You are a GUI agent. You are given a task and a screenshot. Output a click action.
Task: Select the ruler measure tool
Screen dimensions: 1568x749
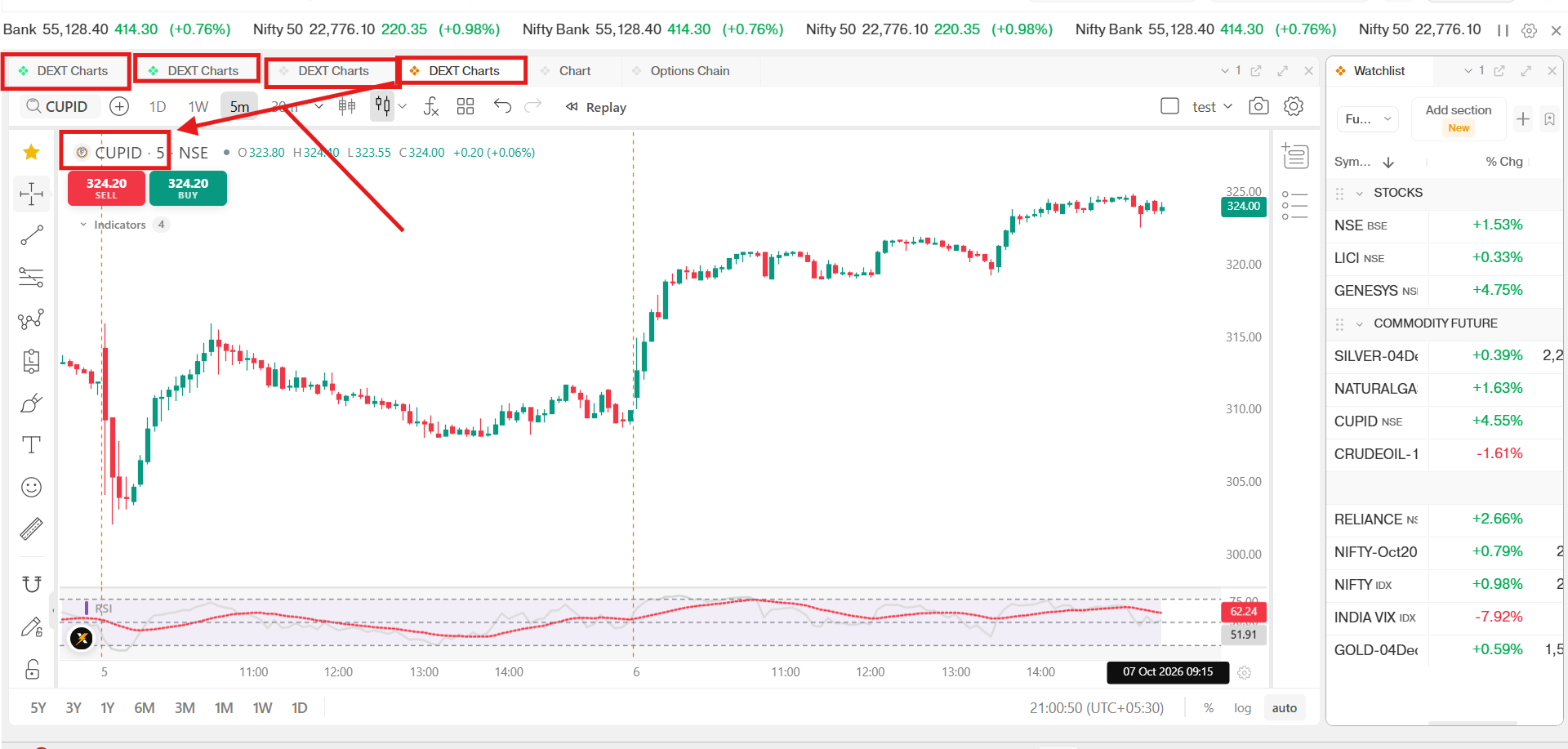click(31, 529)
